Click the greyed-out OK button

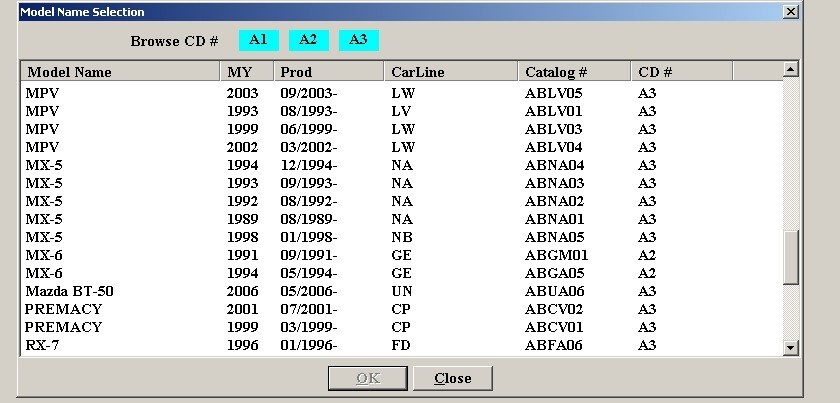point(368,378)
